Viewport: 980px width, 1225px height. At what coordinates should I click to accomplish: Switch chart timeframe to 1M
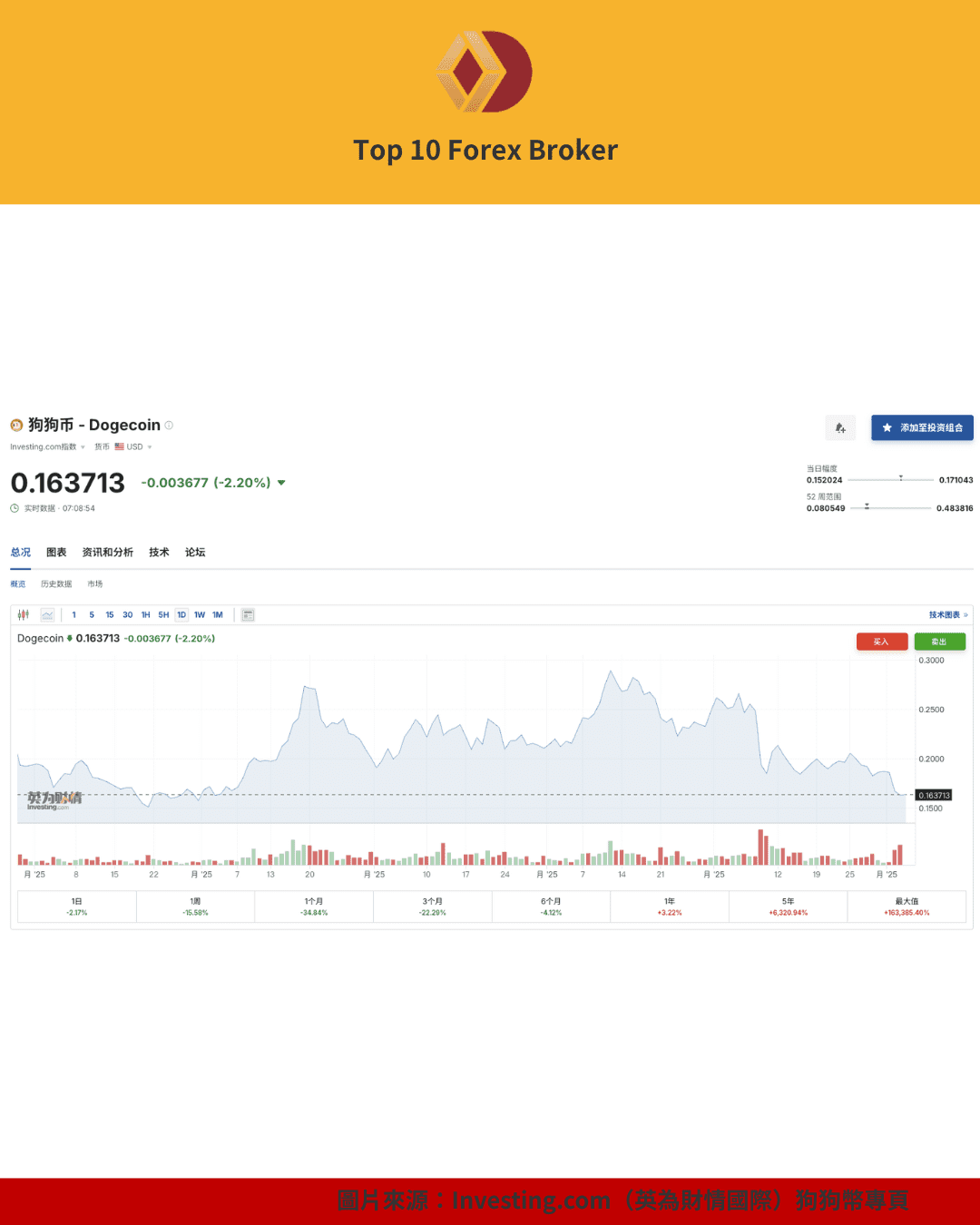click(x=217, y=614)
